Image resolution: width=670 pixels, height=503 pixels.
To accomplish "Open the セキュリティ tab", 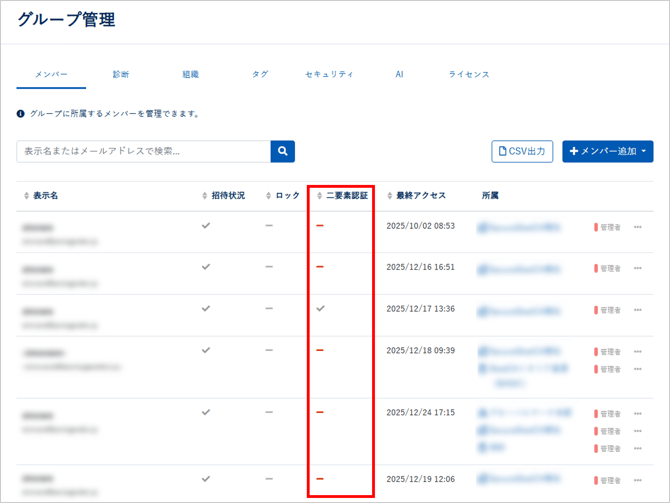I will 329,74.
